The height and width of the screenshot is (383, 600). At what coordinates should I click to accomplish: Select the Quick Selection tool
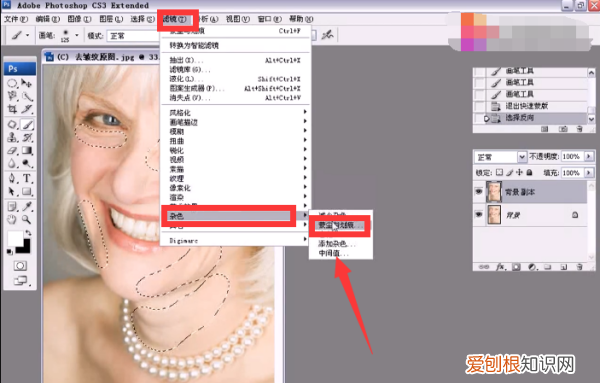(26, 96)
